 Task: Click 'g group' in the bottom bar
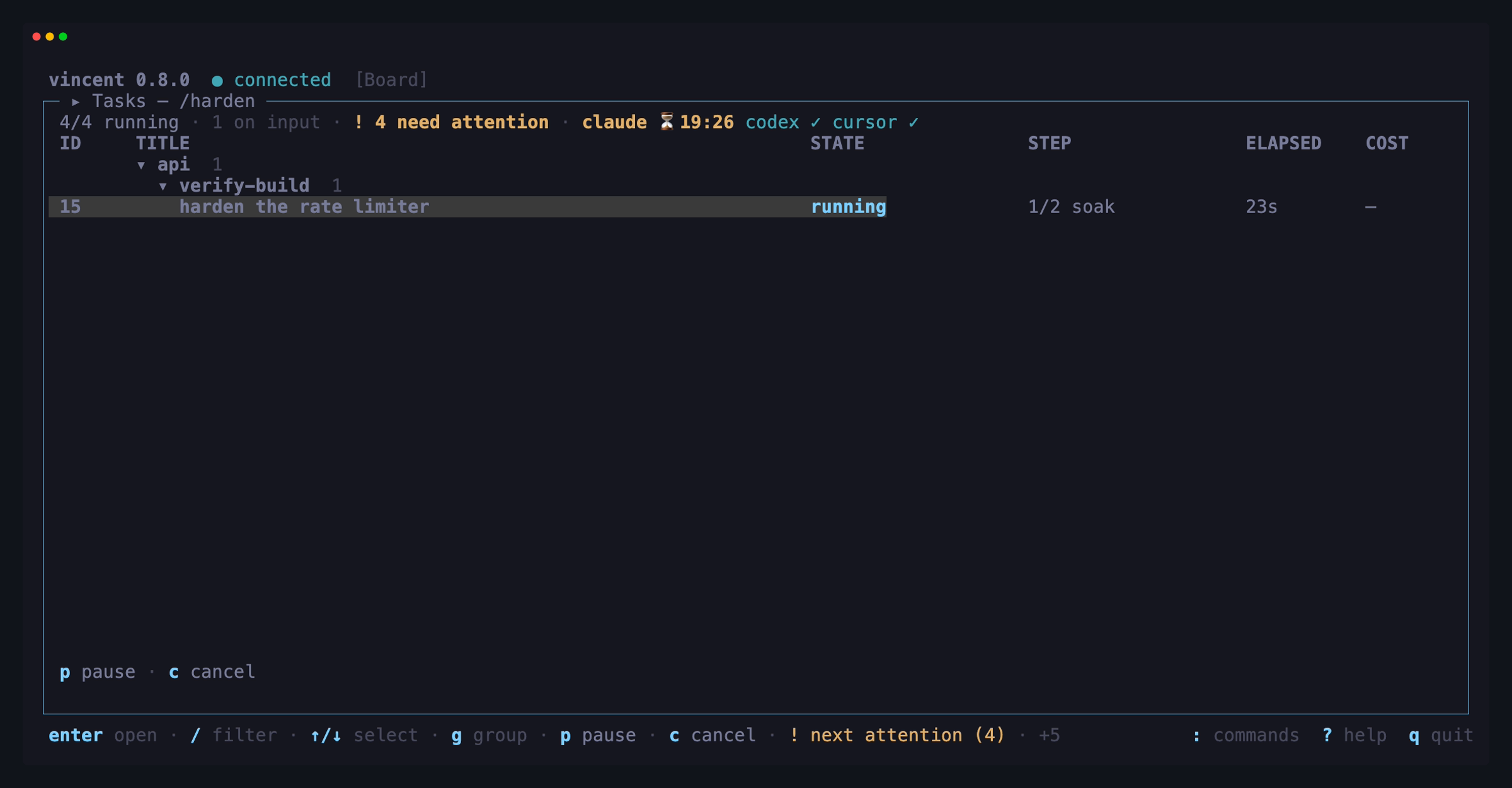point(489,736)
